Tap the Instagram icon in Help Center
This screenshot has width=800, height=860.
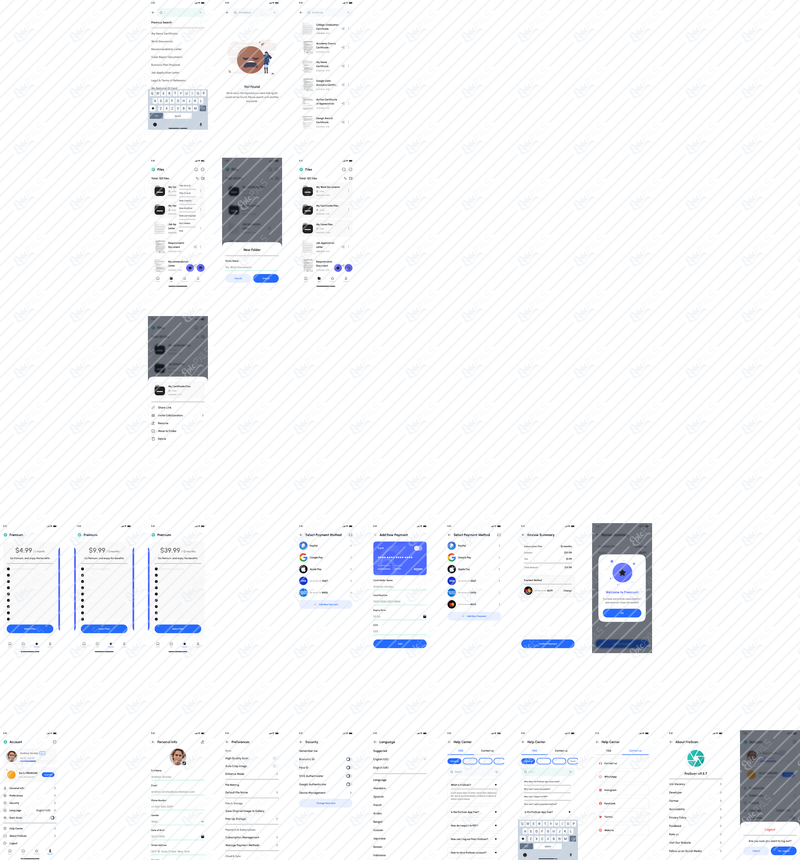tap(600, 790)
